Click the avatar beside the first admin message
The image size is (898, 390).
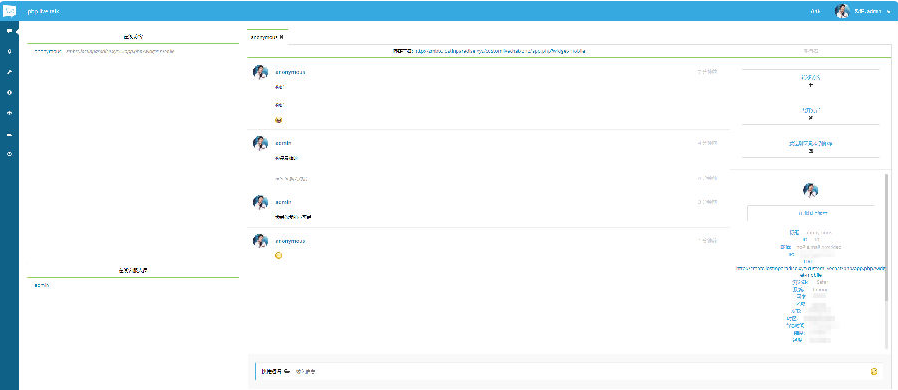tap(260, 143)
